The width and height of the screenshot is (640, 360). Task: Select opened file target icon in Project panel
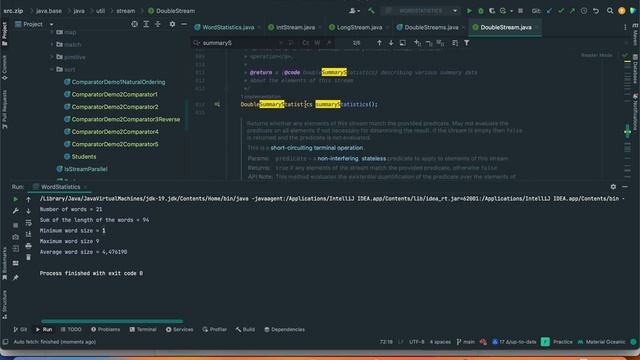coord(134,24)
